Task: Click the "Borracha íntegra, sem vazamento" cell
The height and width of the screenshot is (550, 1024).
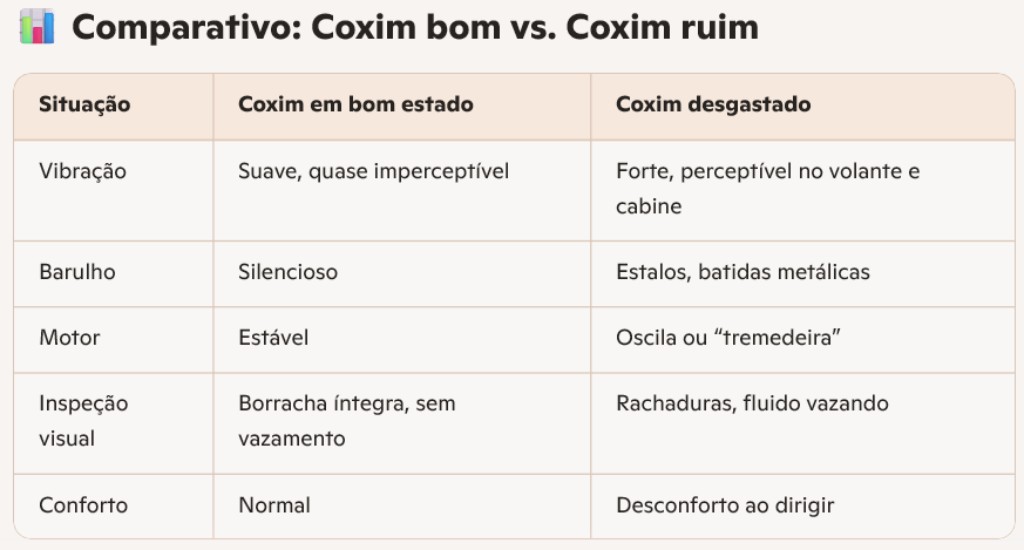Action: 346,420
